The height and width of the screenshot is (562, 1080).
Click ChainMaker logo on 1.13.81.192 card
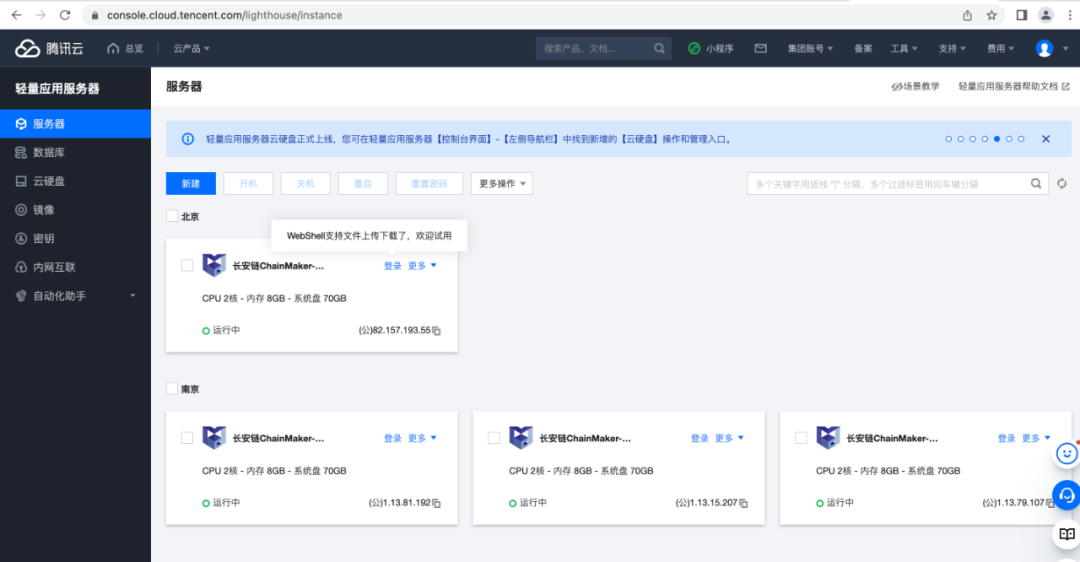tap(214, 437)
